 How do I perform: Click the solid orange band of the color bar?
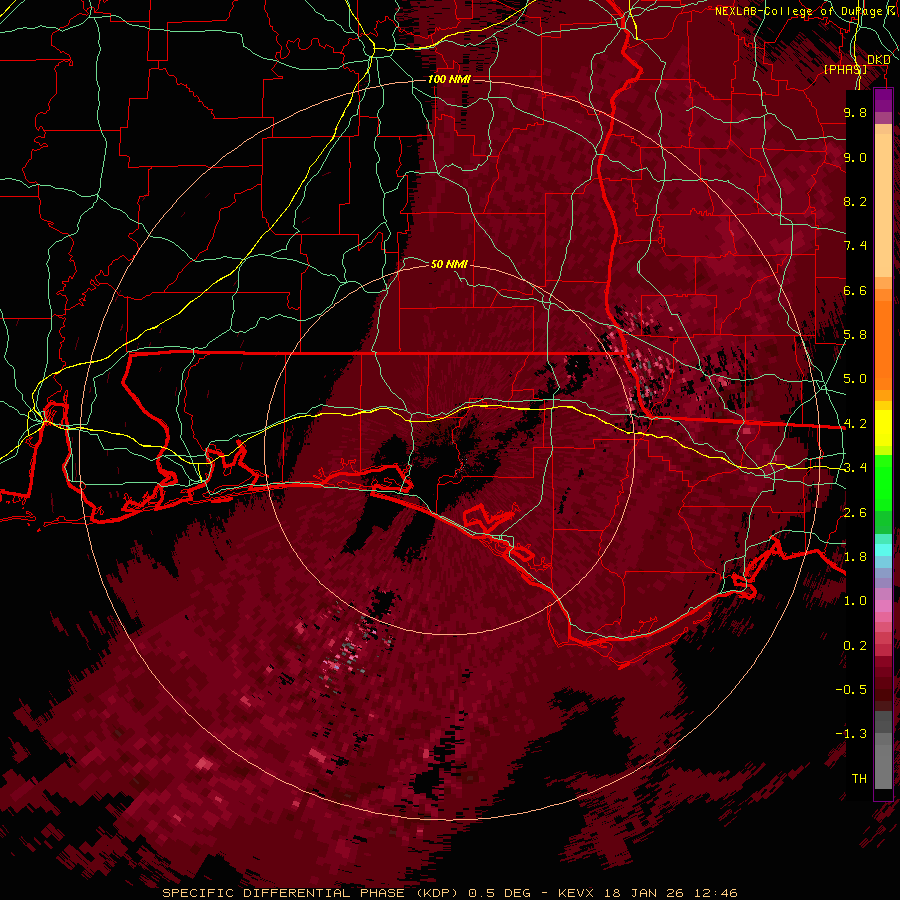[x=883, y=345]
